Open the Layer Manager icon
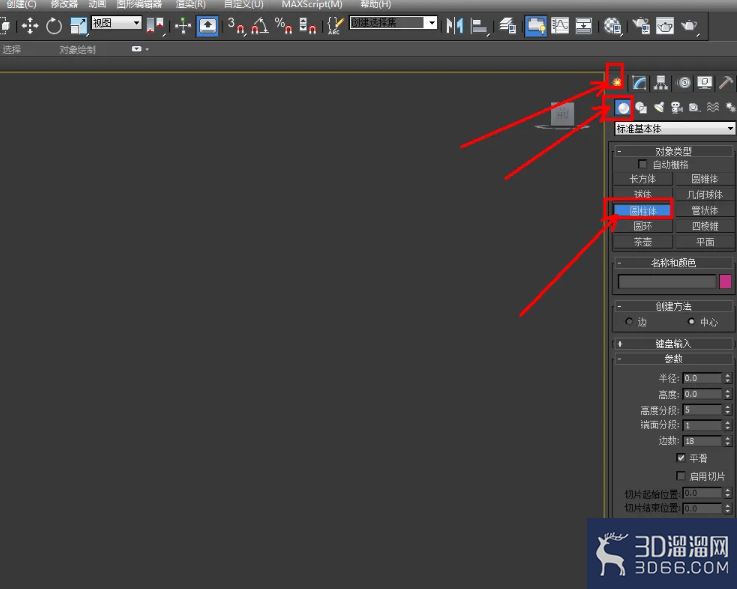The image size is (737, 589). [x=508, y=25]
